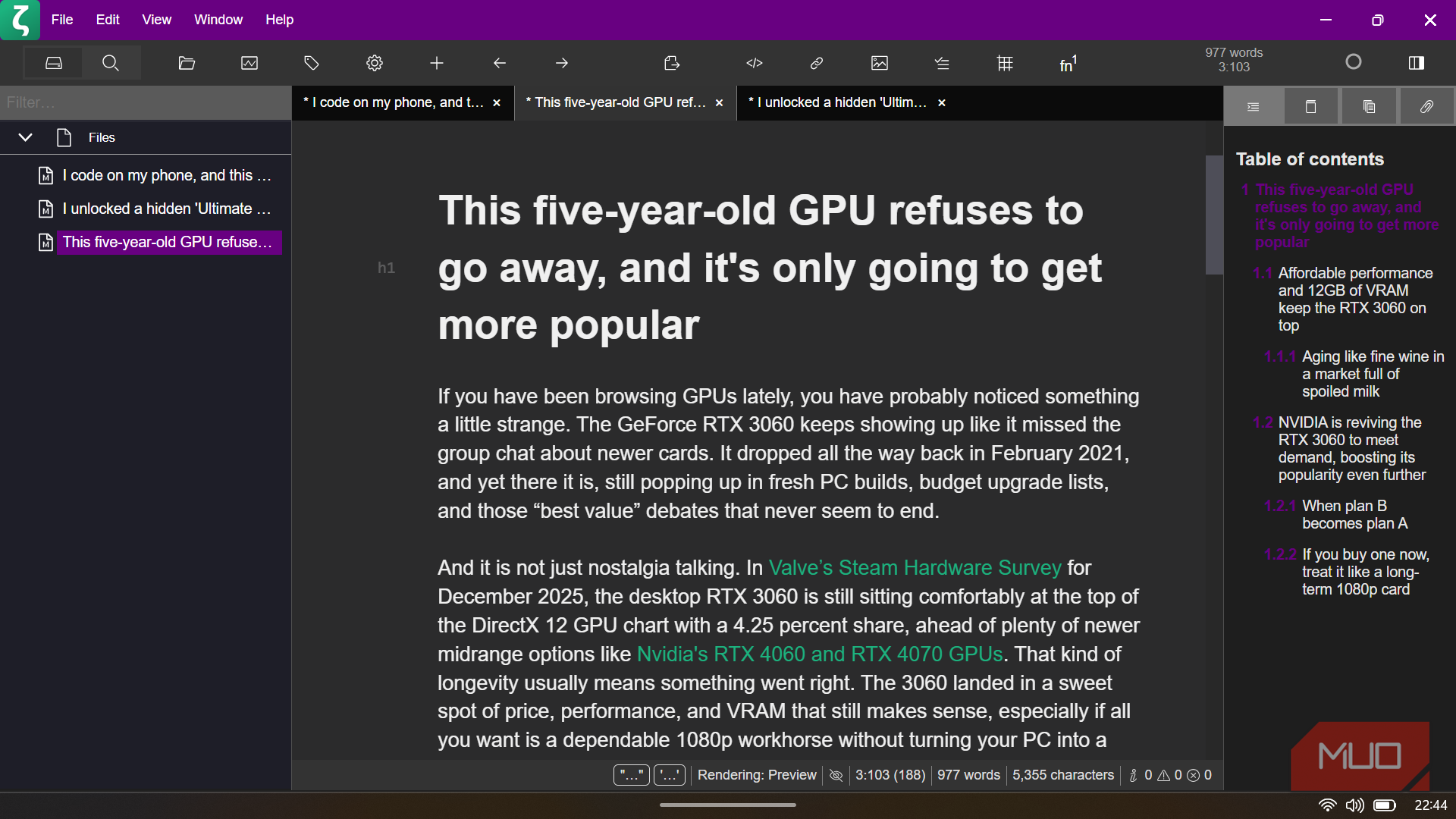This screenshot has width=1456, height=819.
Task: Toggle the pomodoro timer circle
Action: [1354, 62]
